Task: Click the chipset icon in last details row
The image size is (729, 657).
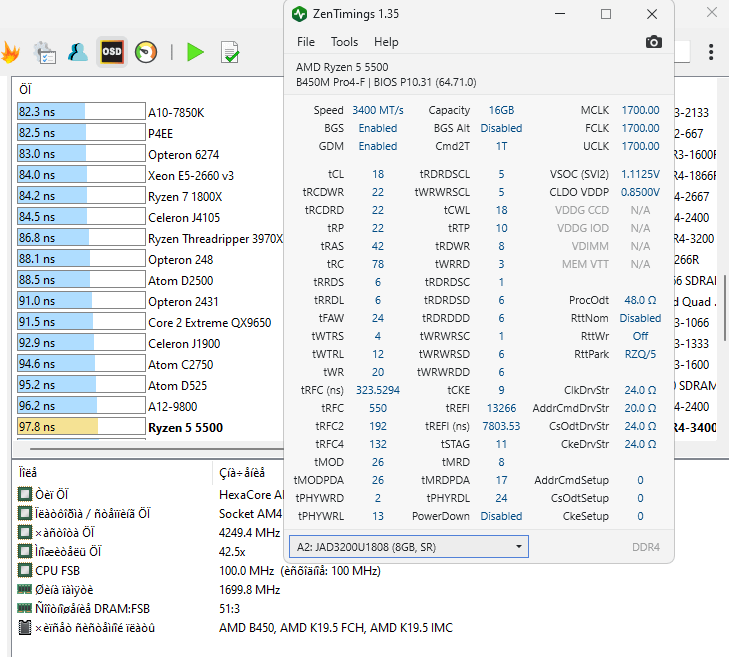Action: 25,627
